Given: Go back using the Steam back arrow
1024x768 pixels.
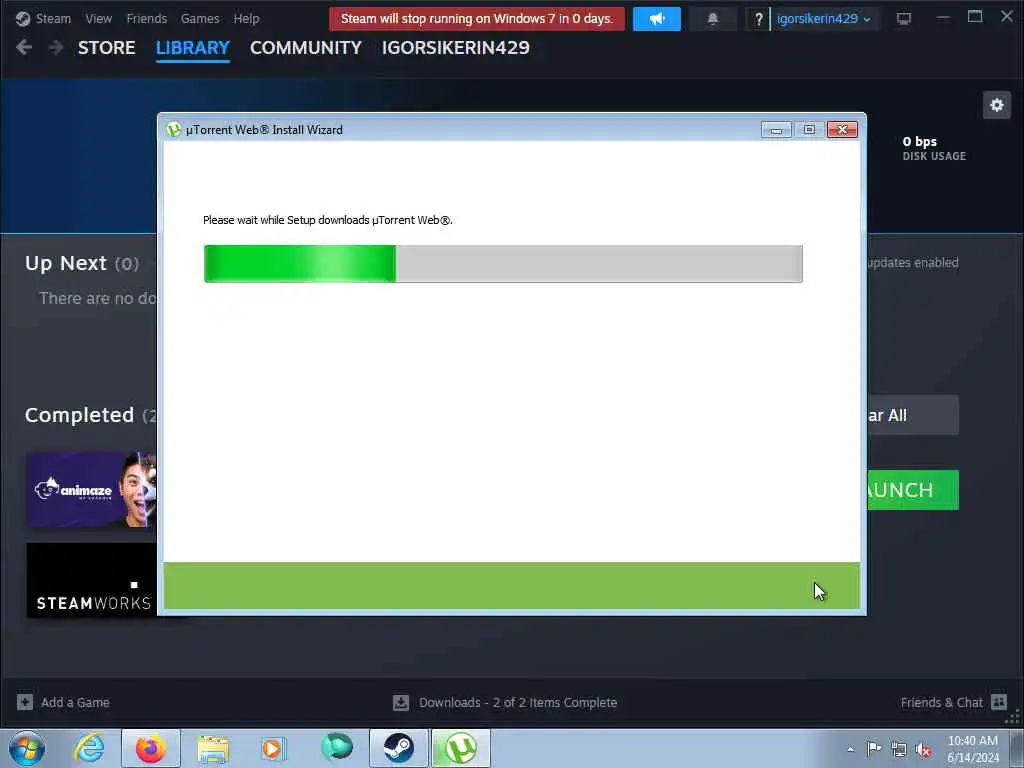Looking at the screenshot, I should click(x=24, y=48).
